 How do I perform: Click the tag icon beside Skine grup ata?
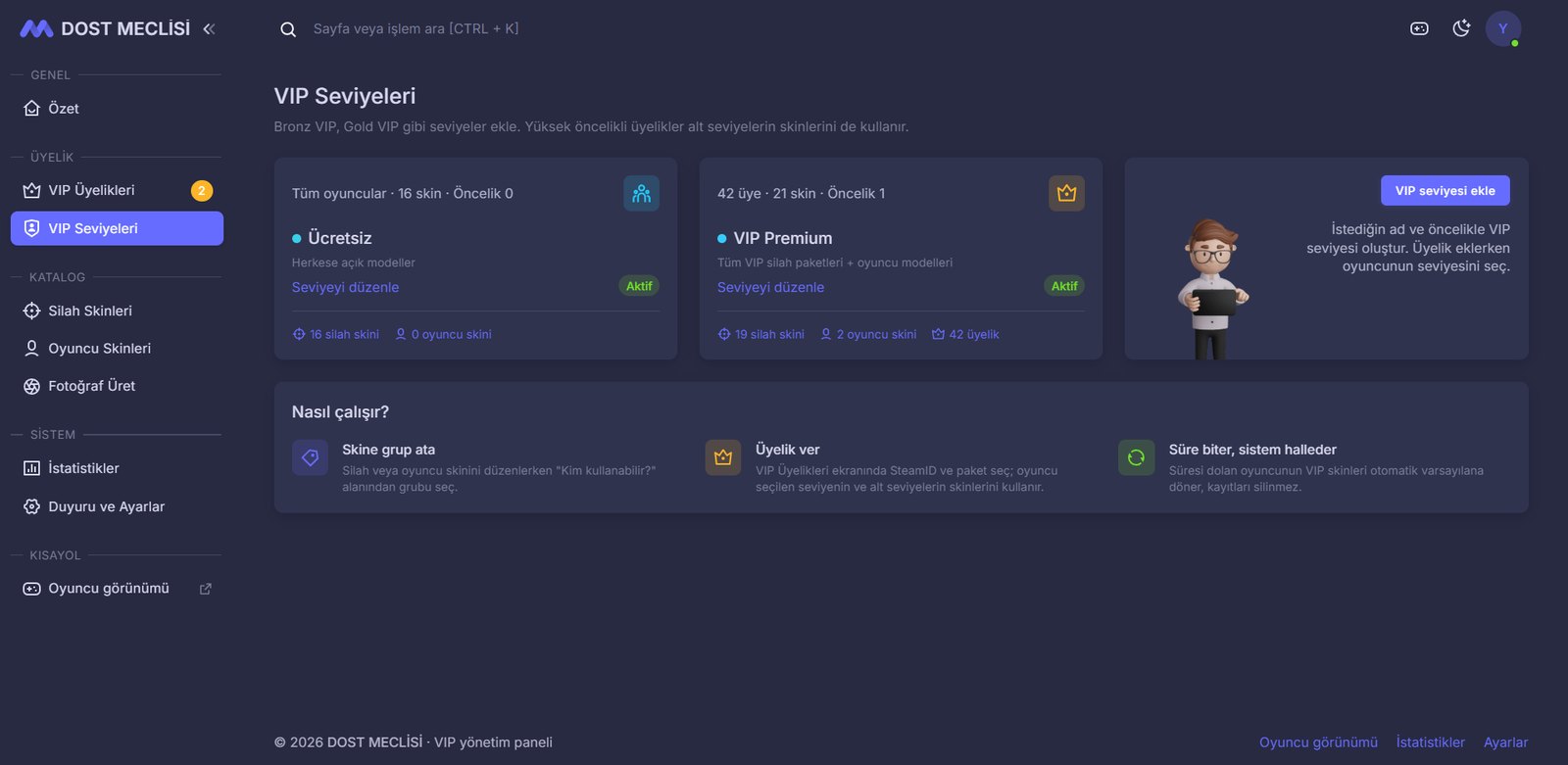point(310,457)
